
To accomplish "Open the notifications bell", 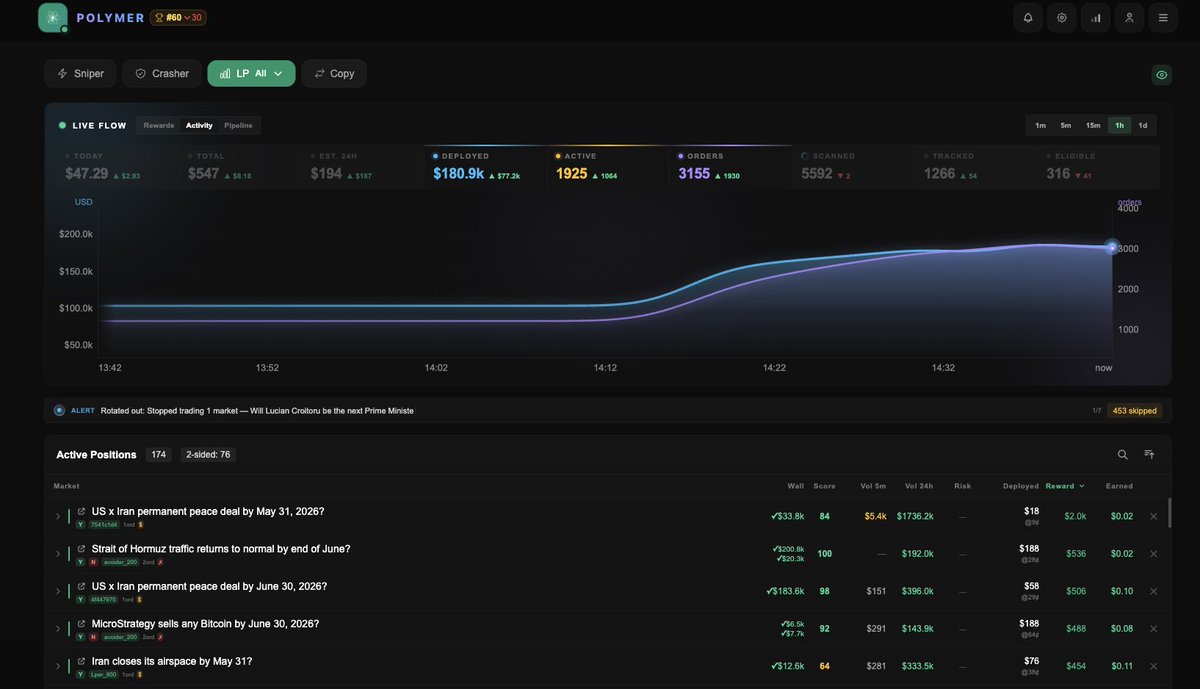I will [1027, 17].
